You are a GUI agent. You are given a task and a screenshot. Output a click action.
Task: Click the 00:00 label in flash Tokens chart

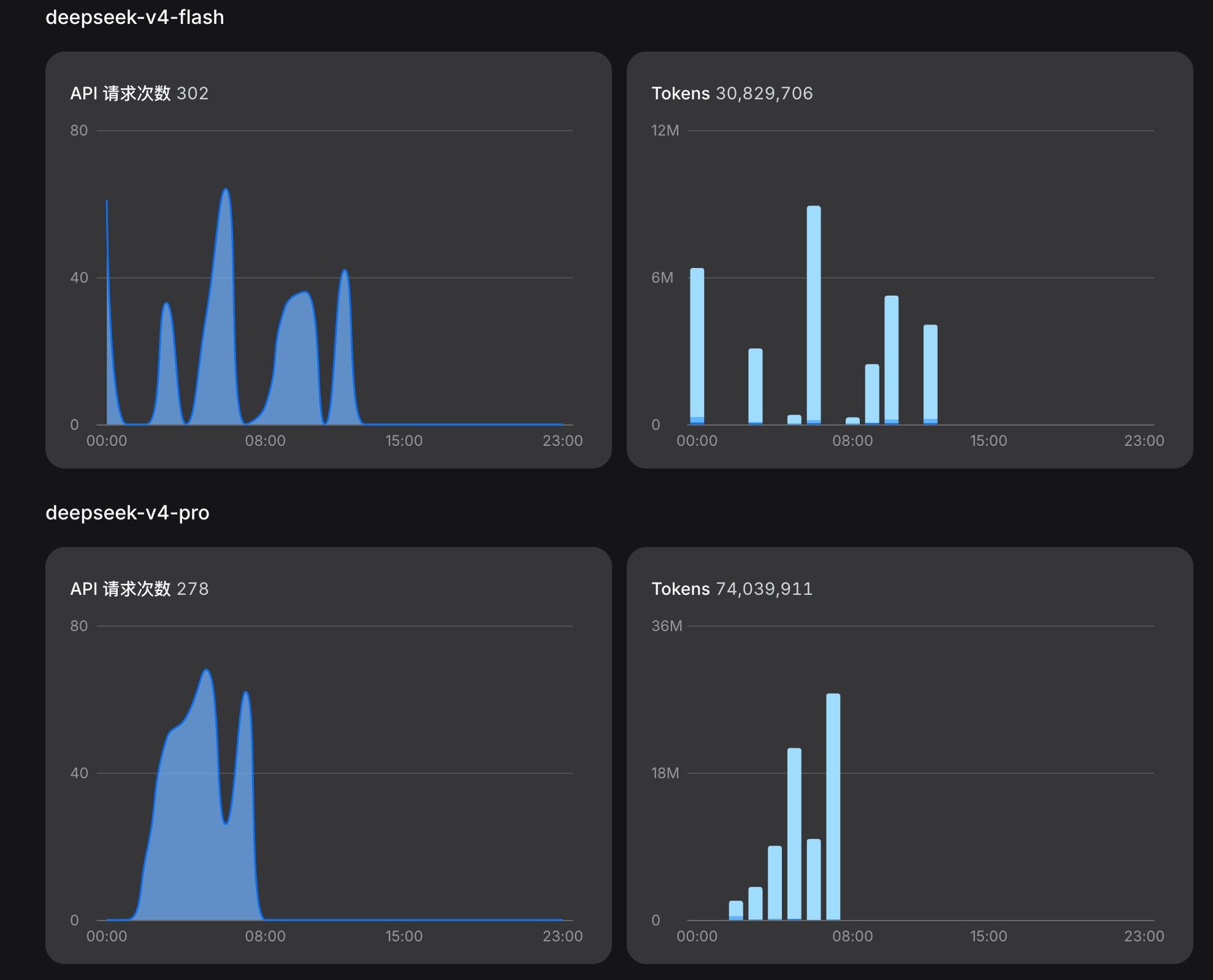click(697, 441)
